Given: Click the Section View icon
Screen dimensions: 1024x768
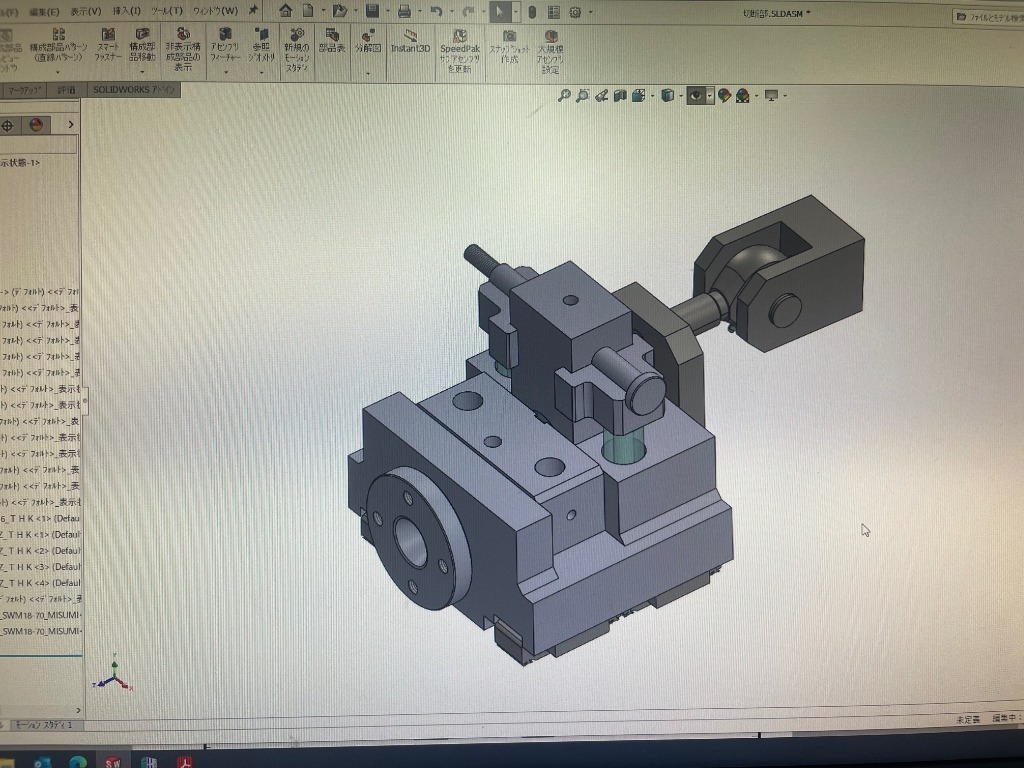Looking at the screenshot, I should click(x=620, y=96).
